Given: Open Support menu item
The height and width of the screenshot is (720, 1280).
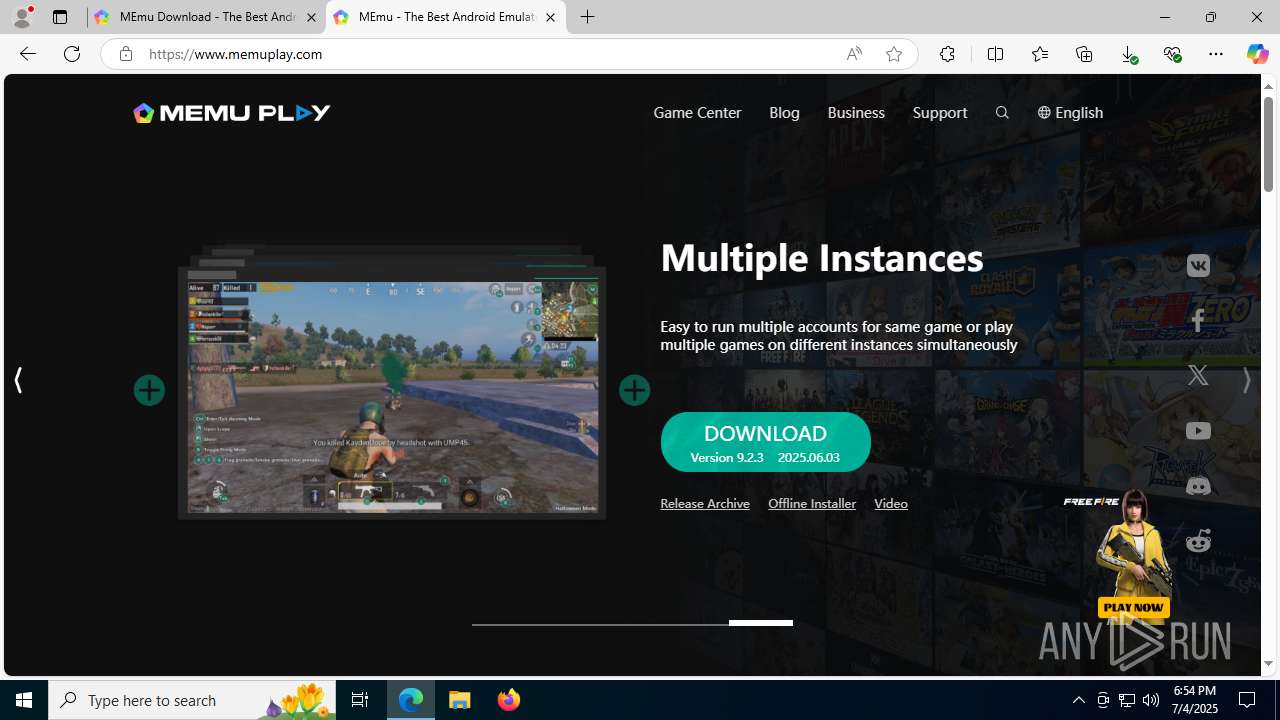Looking at the screenshot, I should 940,113.
